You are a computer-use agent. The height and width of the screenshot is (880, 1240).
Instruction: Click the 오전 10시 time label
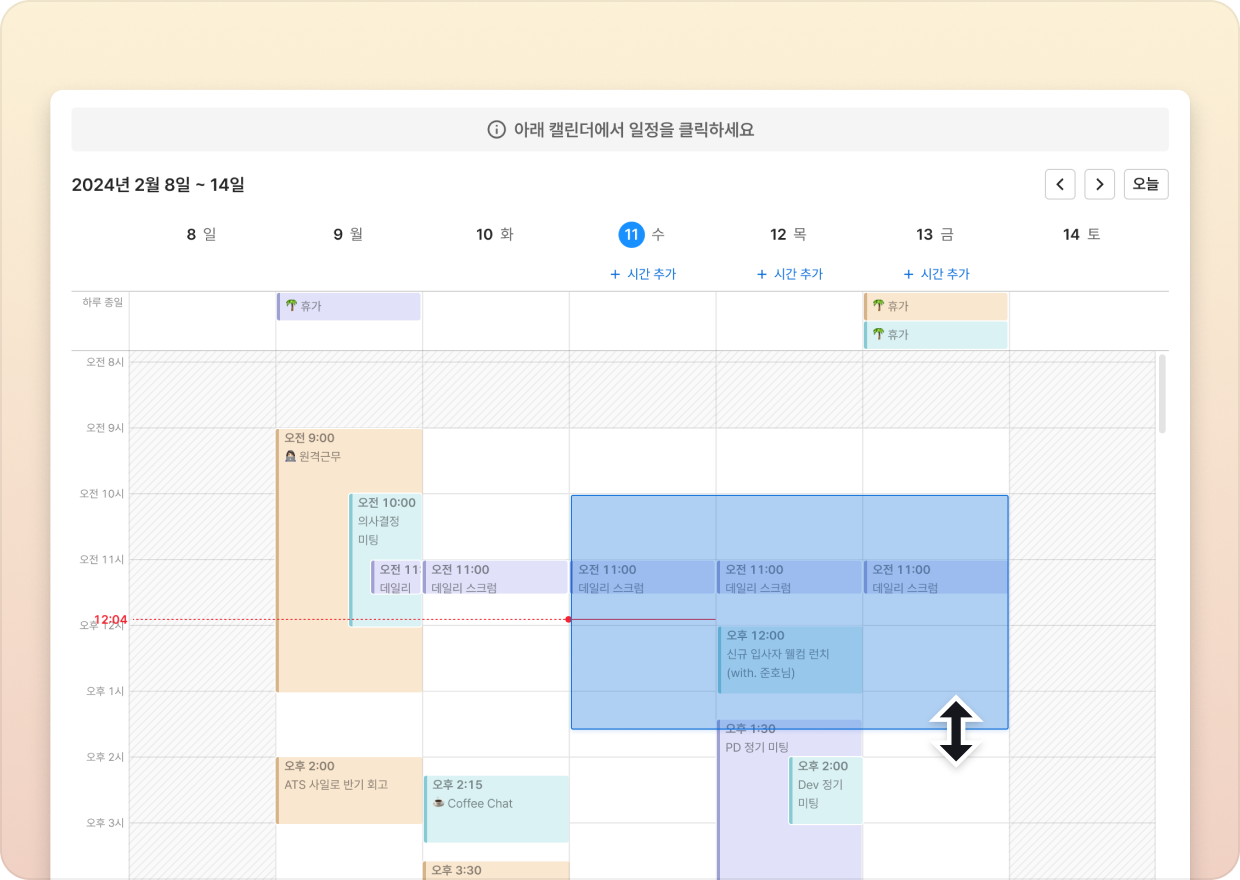[102, 494]
